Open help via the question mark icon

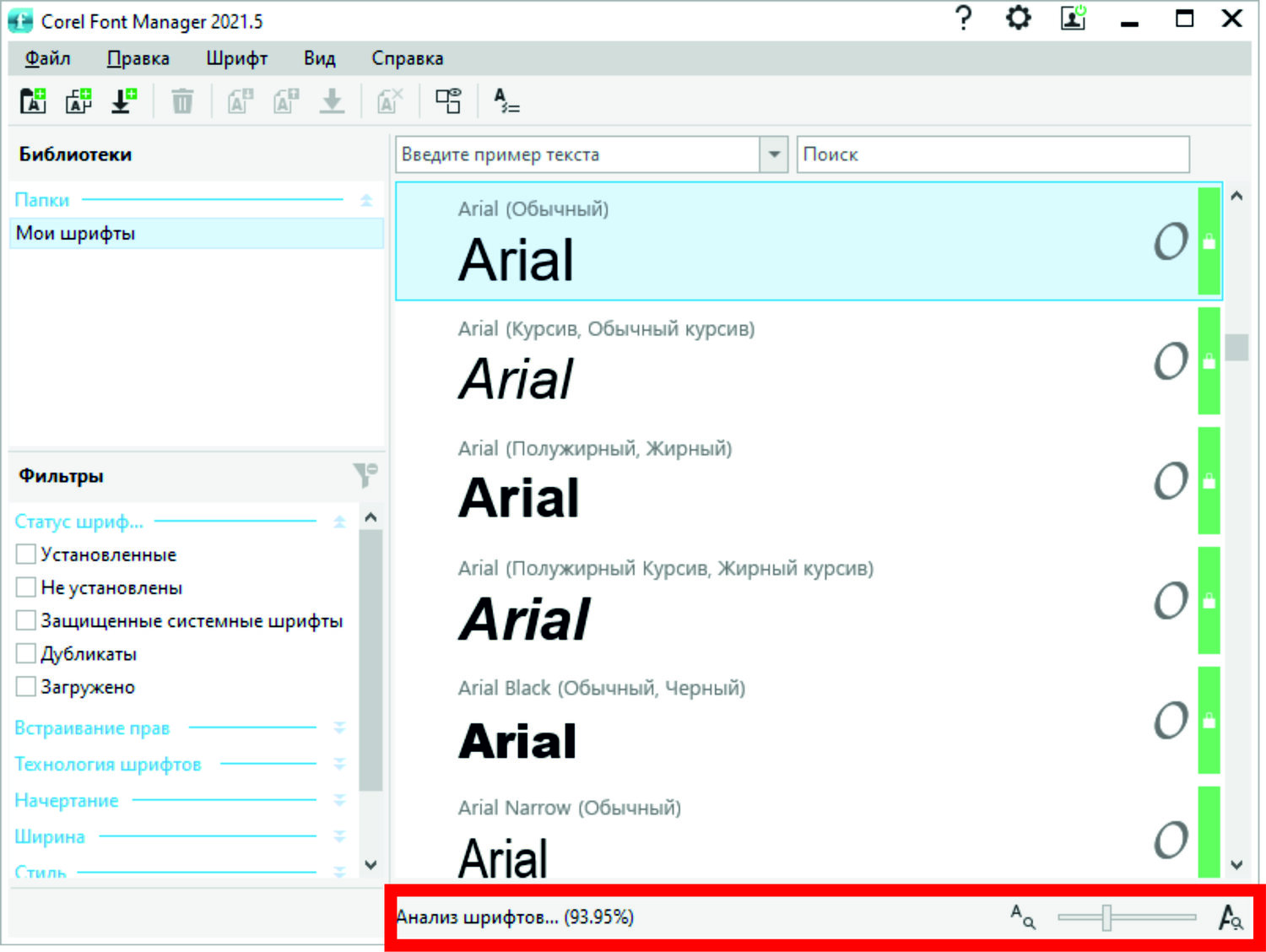tap(963, 18)
